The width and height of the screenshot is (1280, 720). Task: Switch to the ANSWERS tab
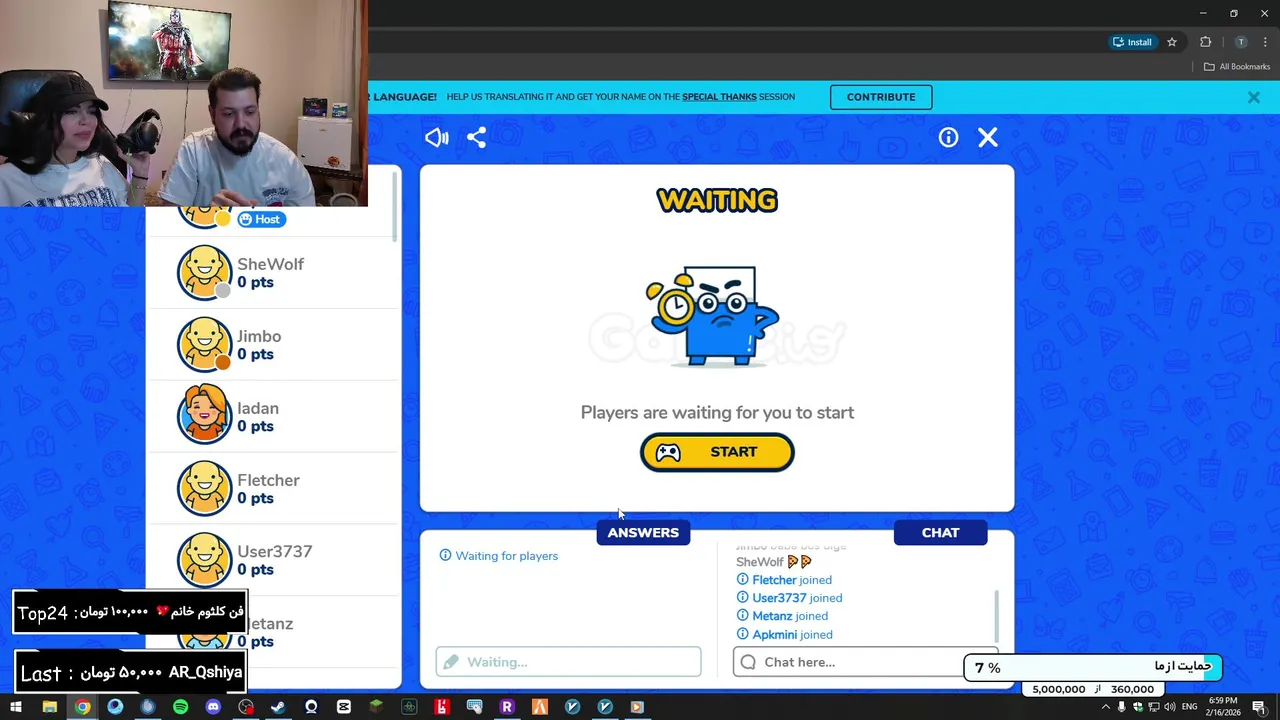[643, 533]
